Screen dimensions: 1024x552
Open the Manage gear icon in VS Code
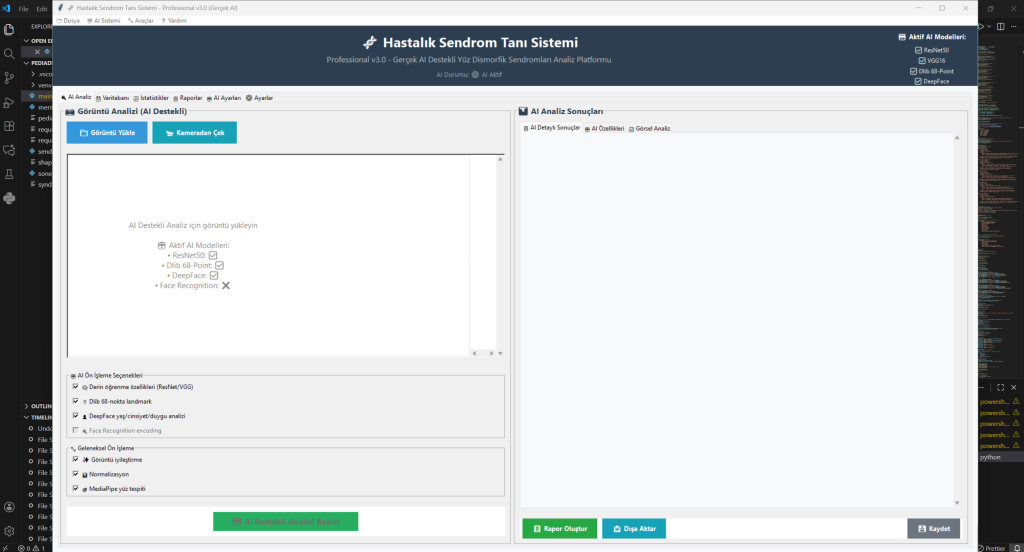click(10, 531)
